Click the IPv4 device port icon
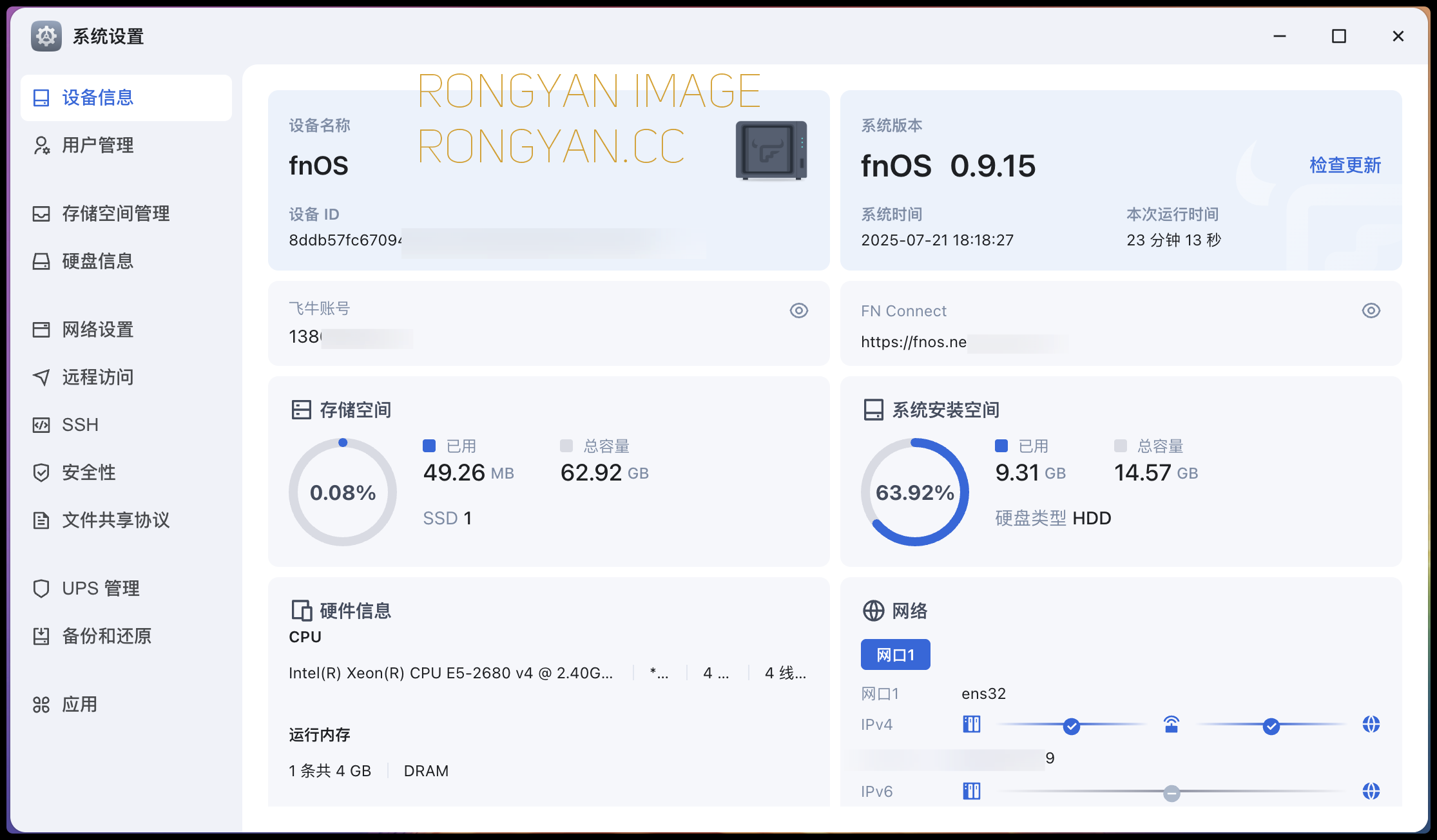The width and height of the screenshot is (1437, 840). (x=972, y=725)
